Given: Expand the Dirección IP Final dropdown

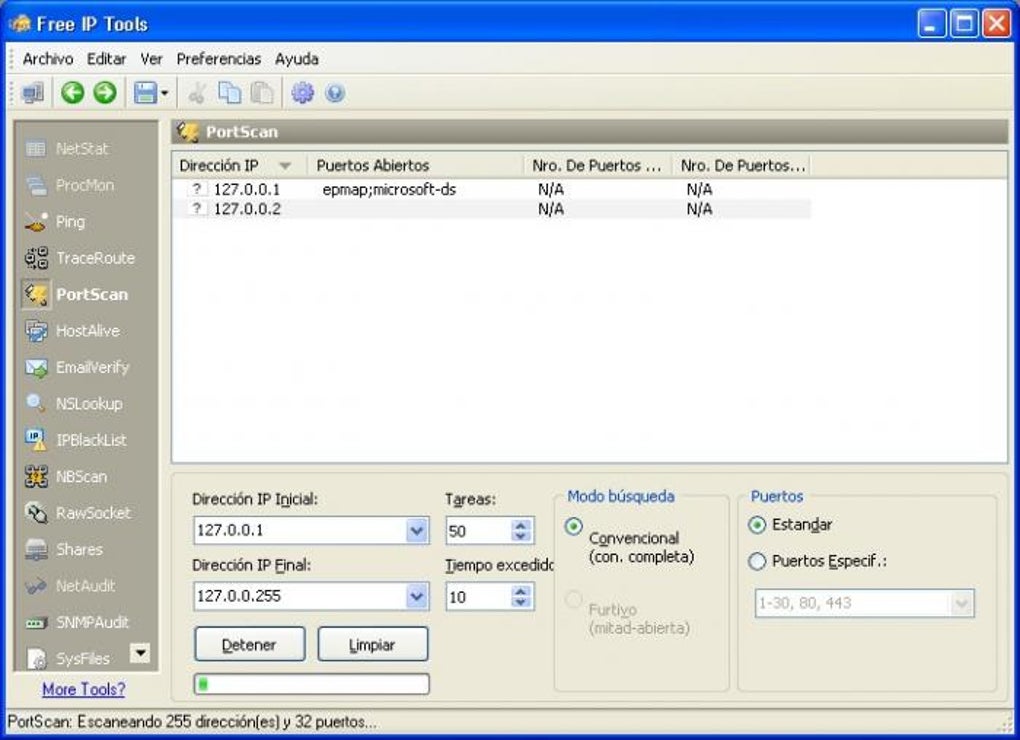Looking at the screenshot, I should point(417,596).
